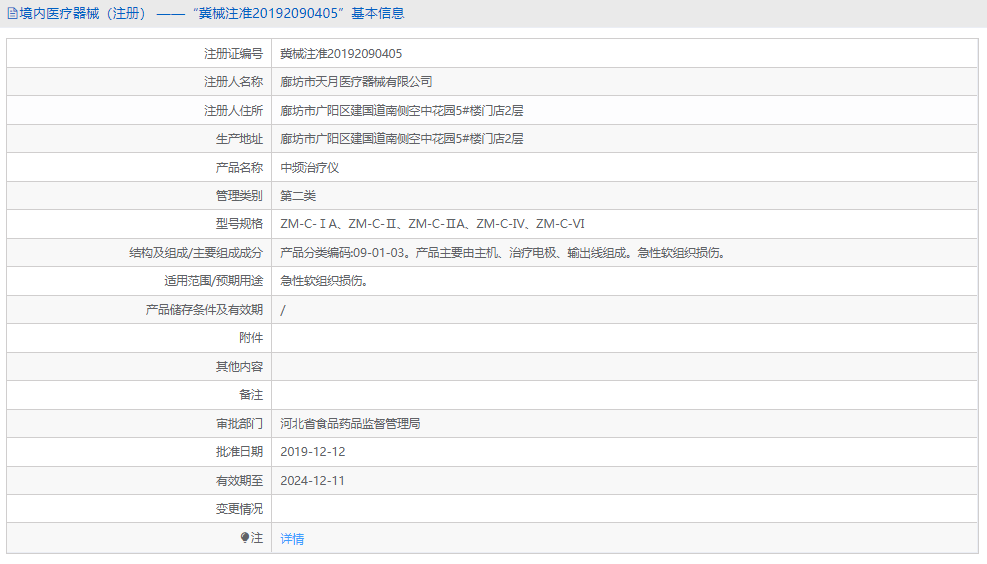Select approval date 2019-12-12
Screen dimensions: 987x564
coord(313,451)
